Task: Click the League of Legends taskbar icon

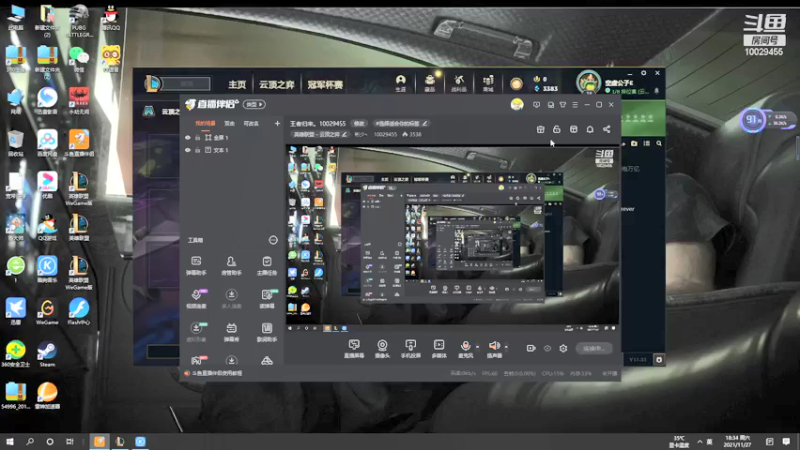Action: [120, 441]
